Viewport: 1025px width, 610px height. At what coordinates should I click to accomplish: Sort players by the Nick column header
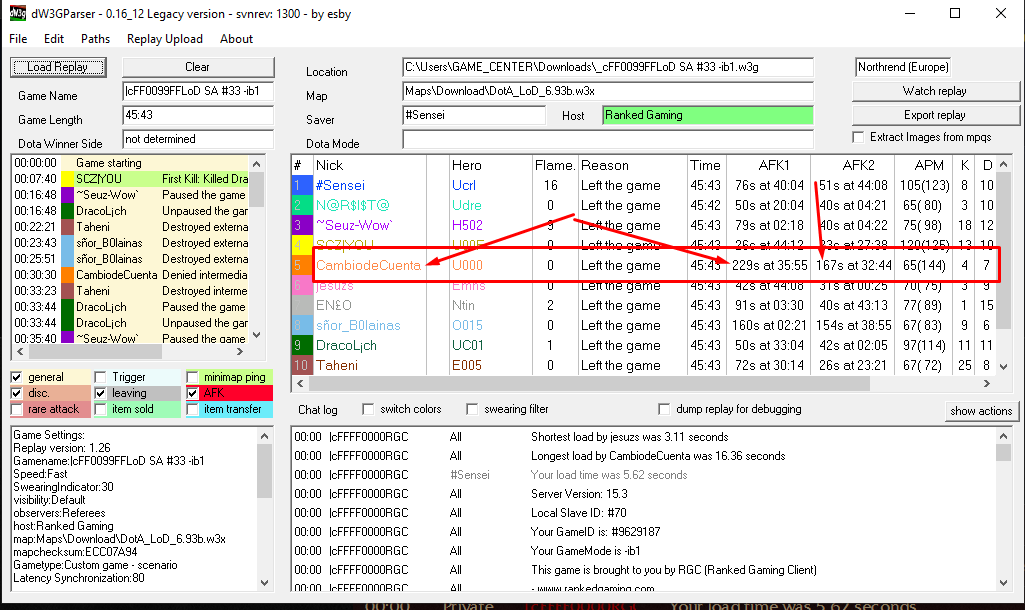click(x=369, y=165)
